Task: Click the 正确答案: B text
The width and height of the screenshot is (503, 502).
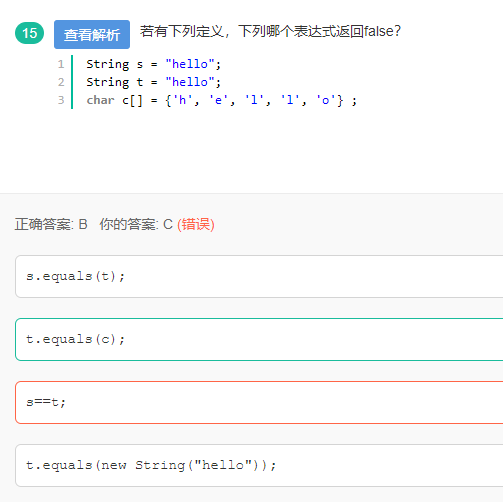Action: point(51,224)
